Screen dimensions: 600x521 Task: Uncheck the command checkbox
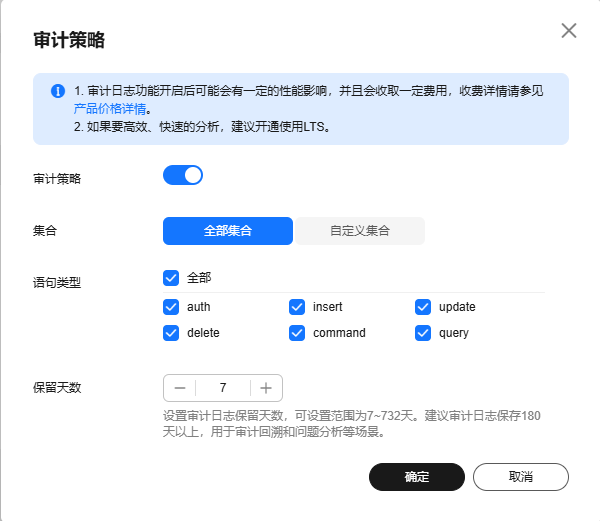297,333
